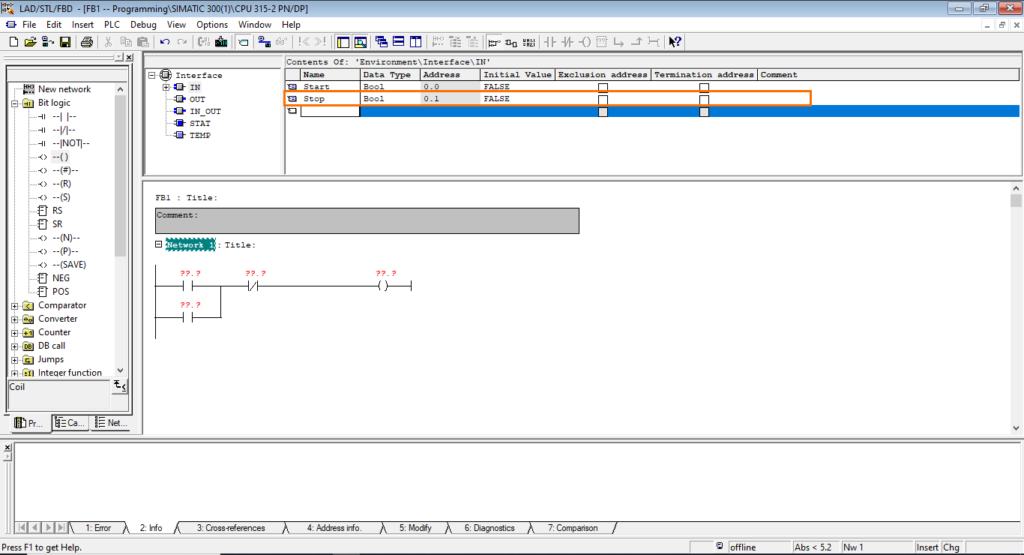Image resolution: width=1024 pixels, height=555 pixels.
Task: Tick Exclusion address checkbox for Stop row
Action: [603, 100]
